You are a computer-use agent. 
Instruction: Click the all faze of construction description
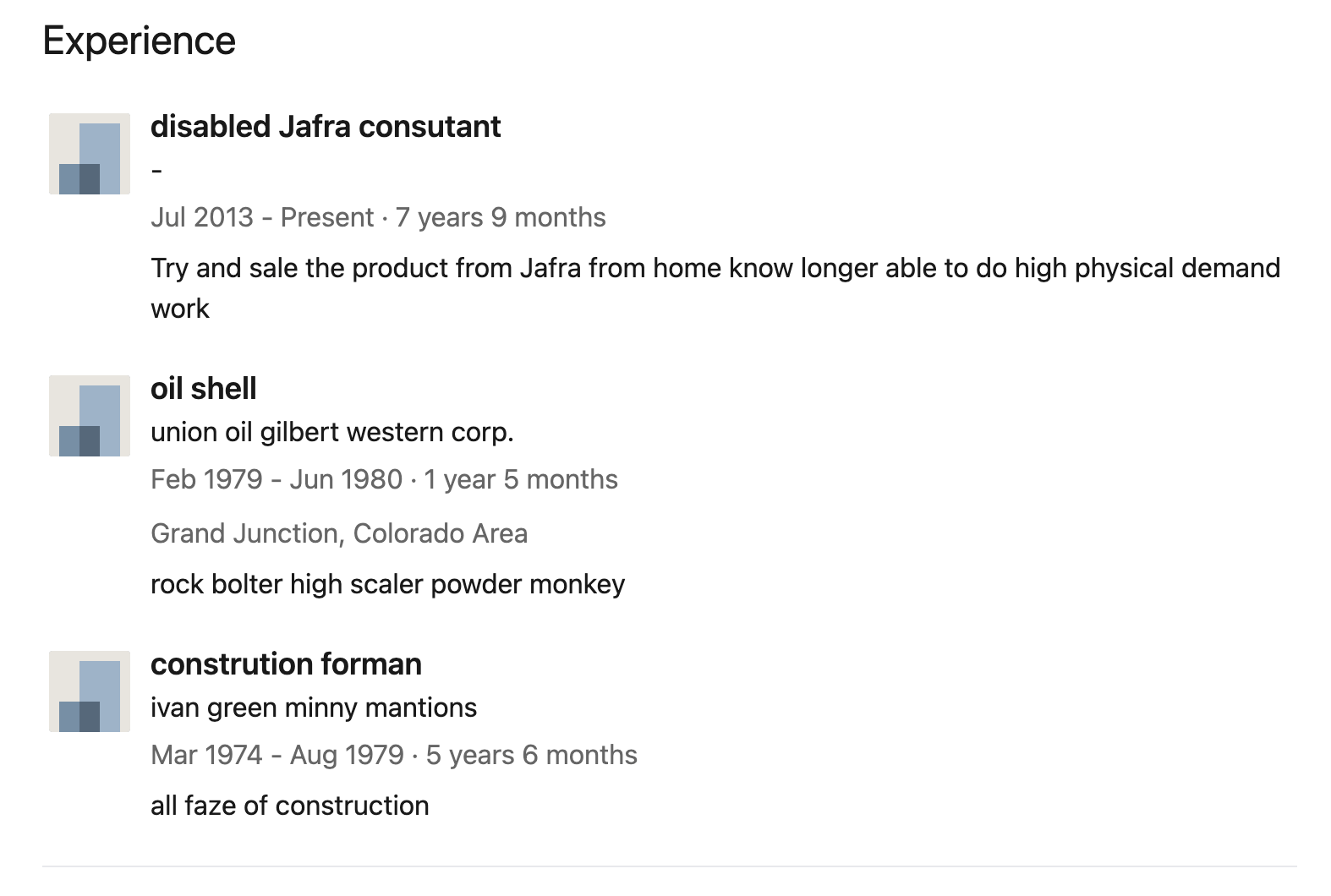tap(290, 806)
